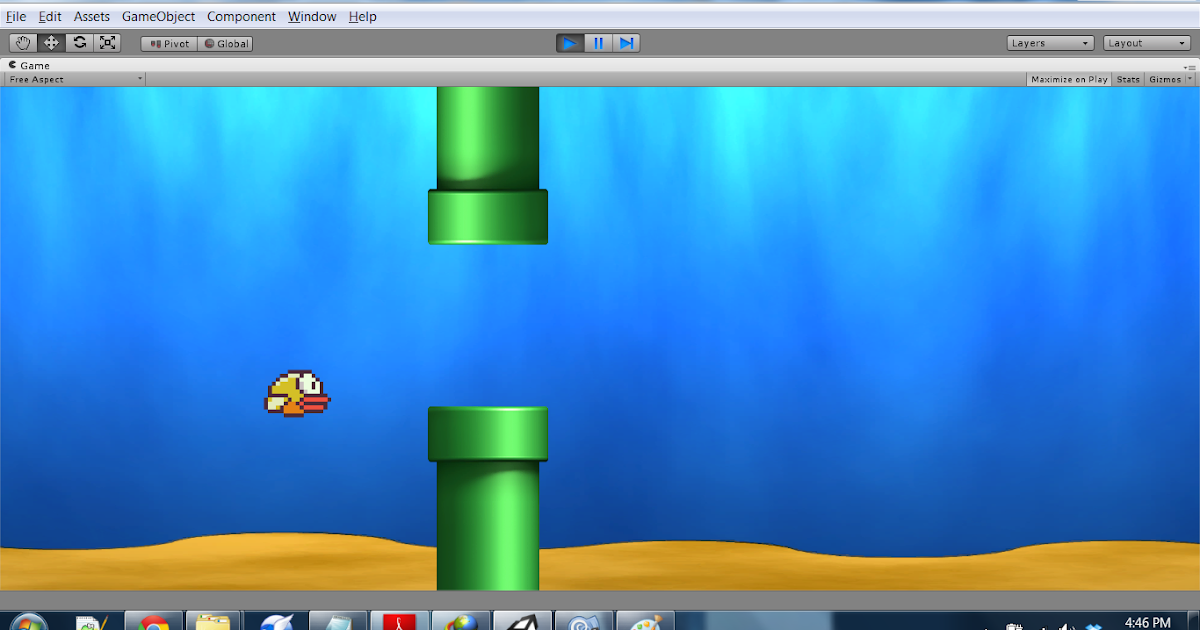
Task: Toggle the Stats overlay
Action: point(1128,79)
